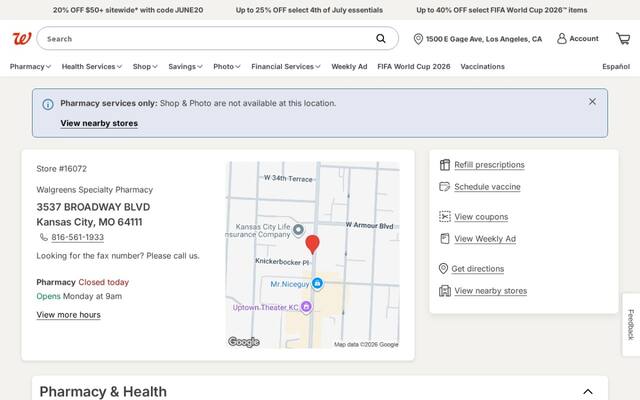Screen dimensions: 640x400
Task: Switch language to Español
Action: 616,67
